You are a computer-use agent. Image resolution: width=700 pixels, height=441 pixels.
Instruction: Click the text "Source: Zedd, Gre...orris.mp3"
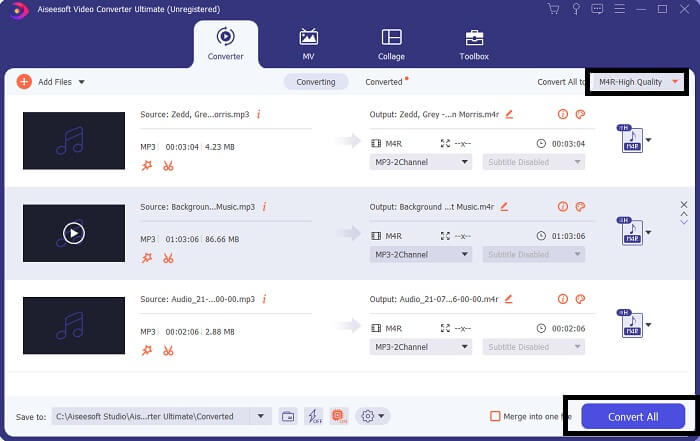point(195,114)
